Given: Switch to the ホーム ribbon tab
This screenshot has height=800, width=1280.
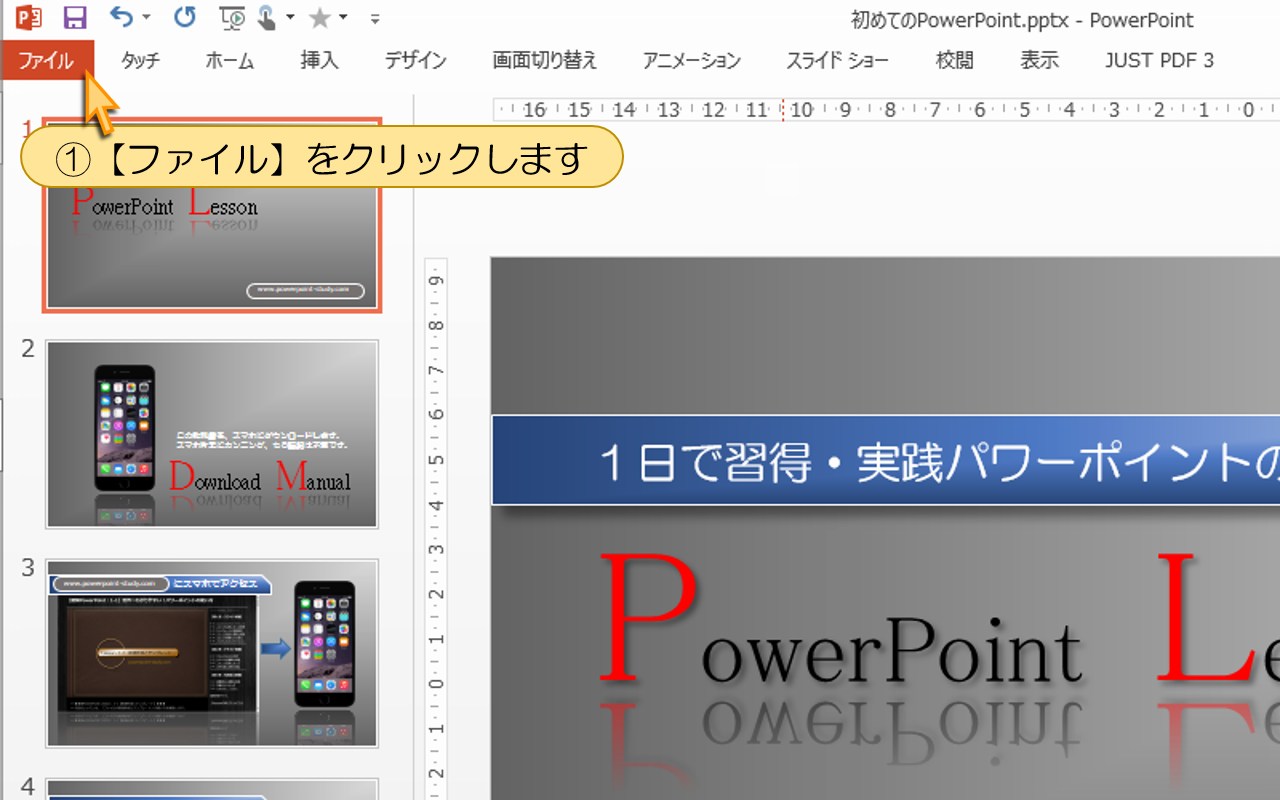Looking at the screenshot, I should click(230, 60).
